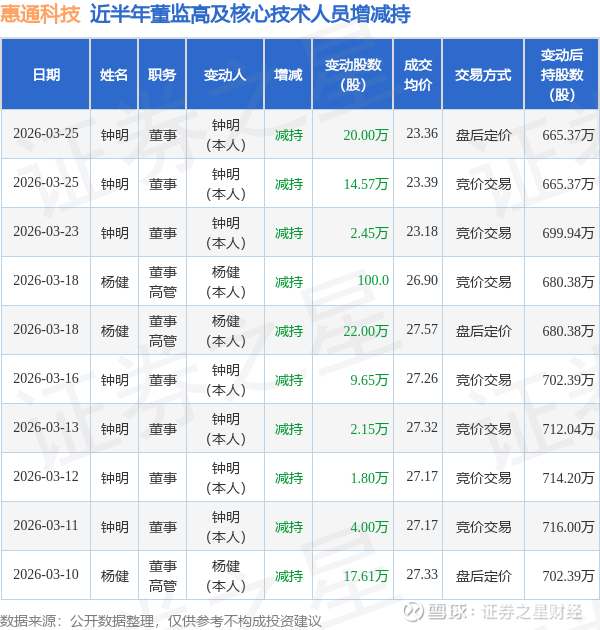Click the 数据来源 disclaimer footer text
This screenshot has height=630, width=600.
pos(161,621)
